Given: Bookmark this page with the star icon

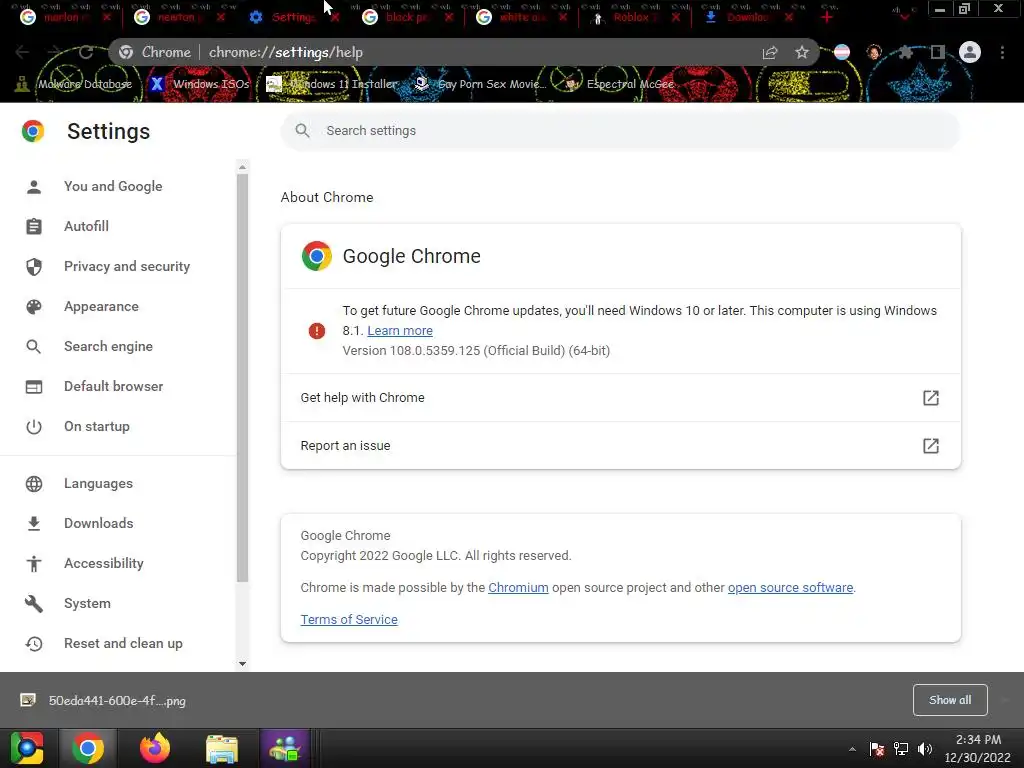Looking at the screenshot, I should click(802, 52).
